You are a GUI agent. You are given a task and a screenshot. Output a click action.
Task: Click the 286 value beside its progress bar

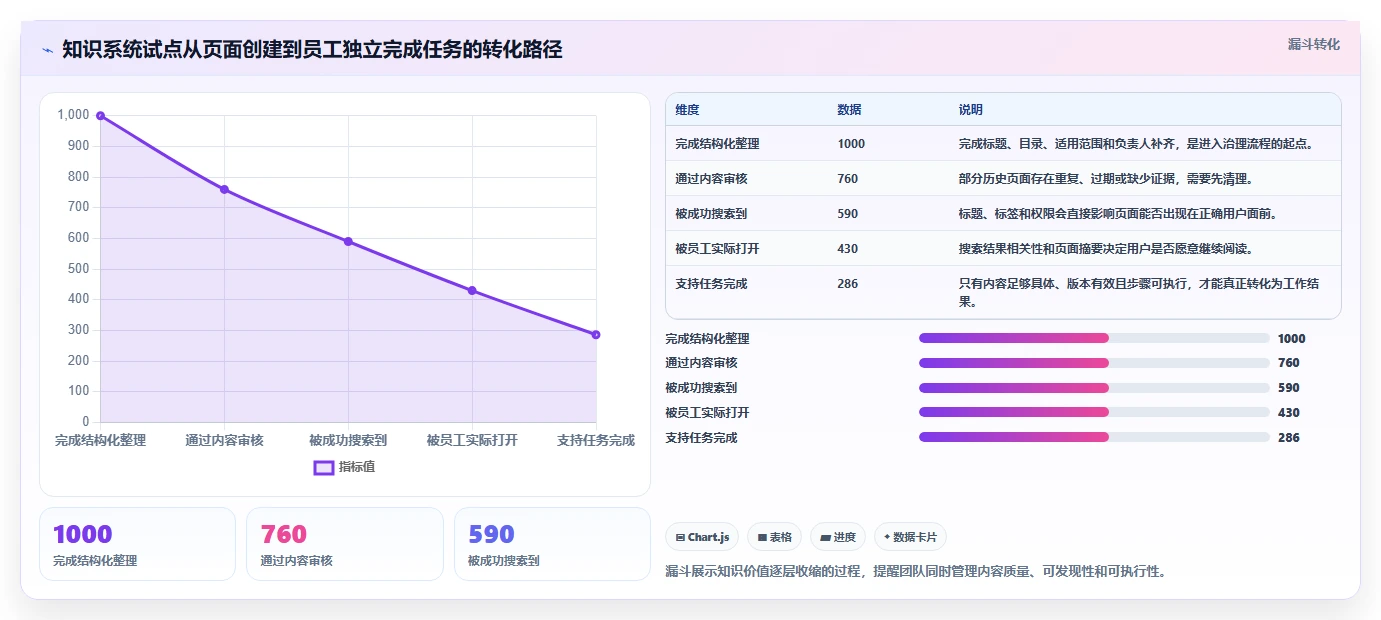point(1288,437)
